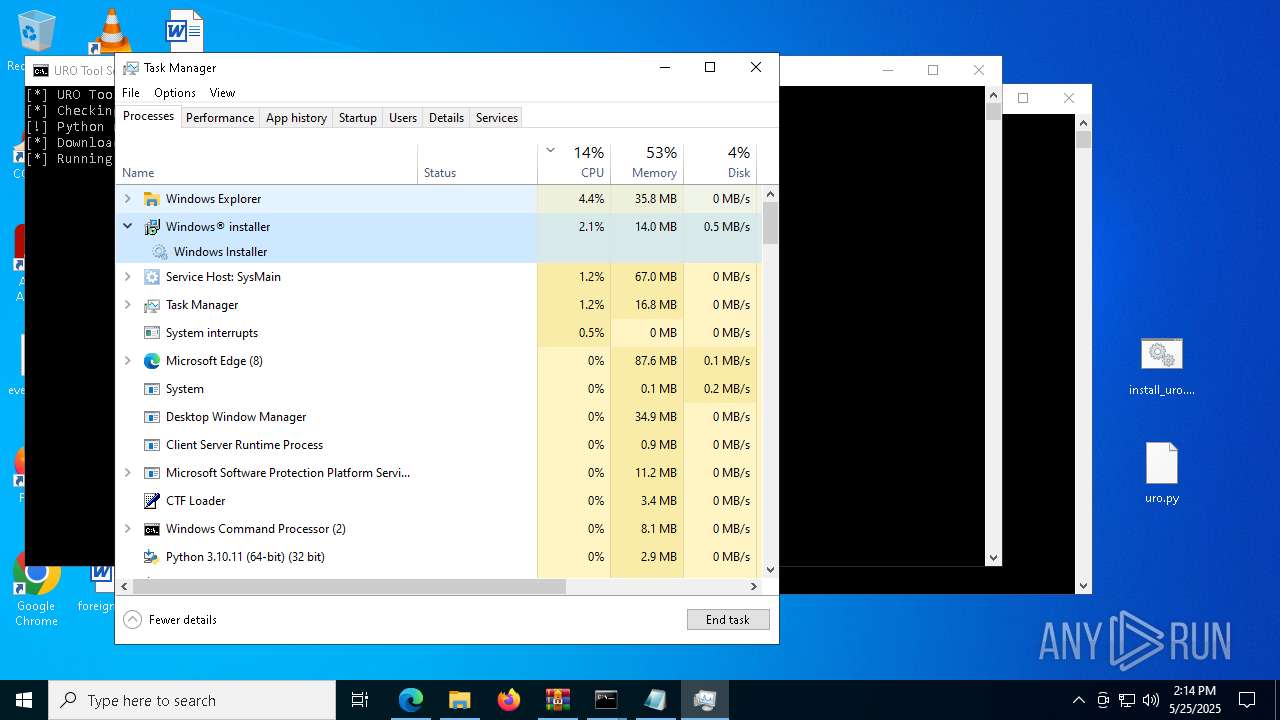Viewport: 1280px width, 720px height.
Task: Open the install_uro desktop file
Action: [x=1161, y=366]
